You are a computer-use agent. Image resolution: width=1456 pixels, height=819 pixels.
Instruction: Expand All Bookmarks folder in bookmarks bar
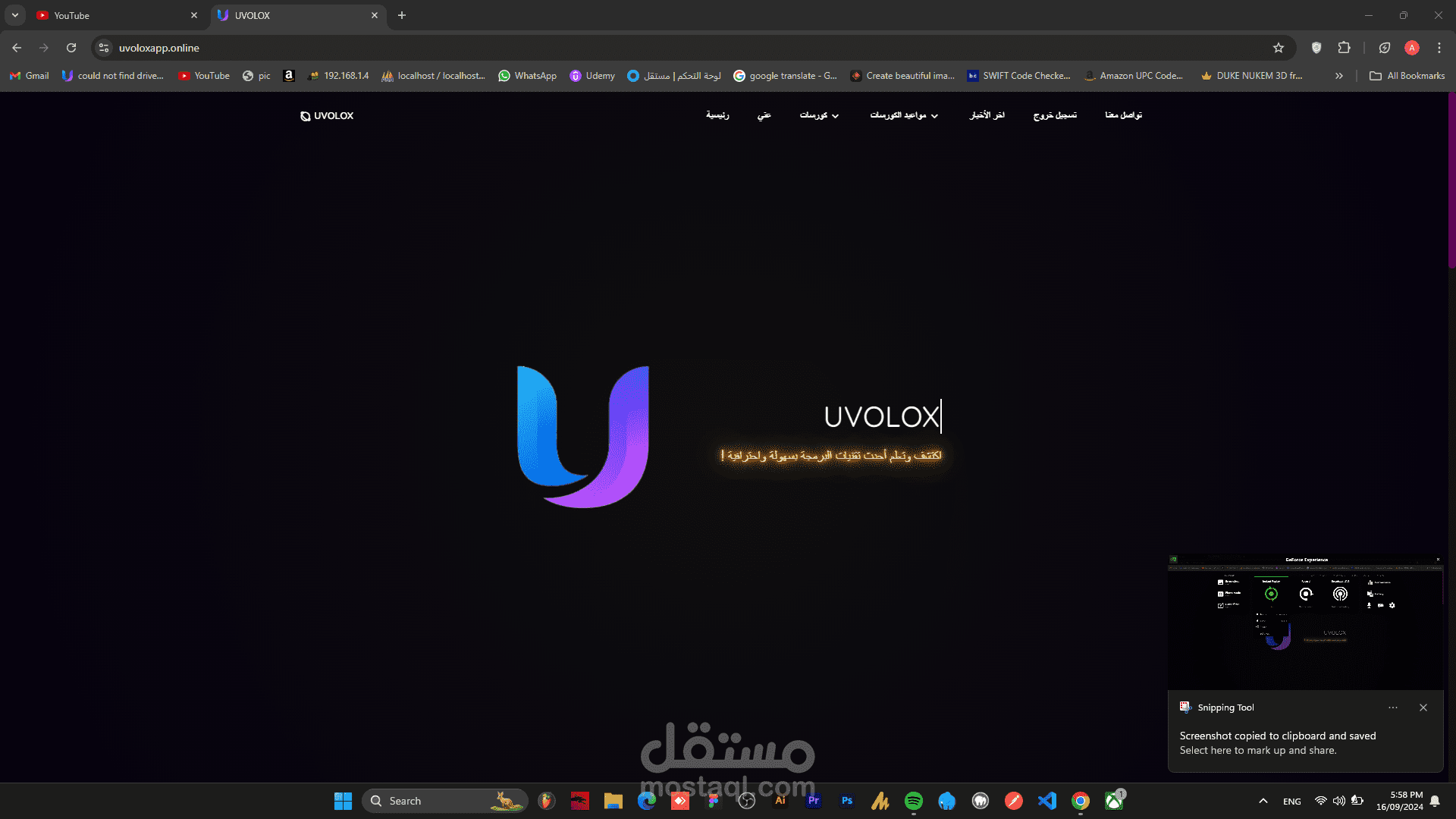tap(1407, 75)
